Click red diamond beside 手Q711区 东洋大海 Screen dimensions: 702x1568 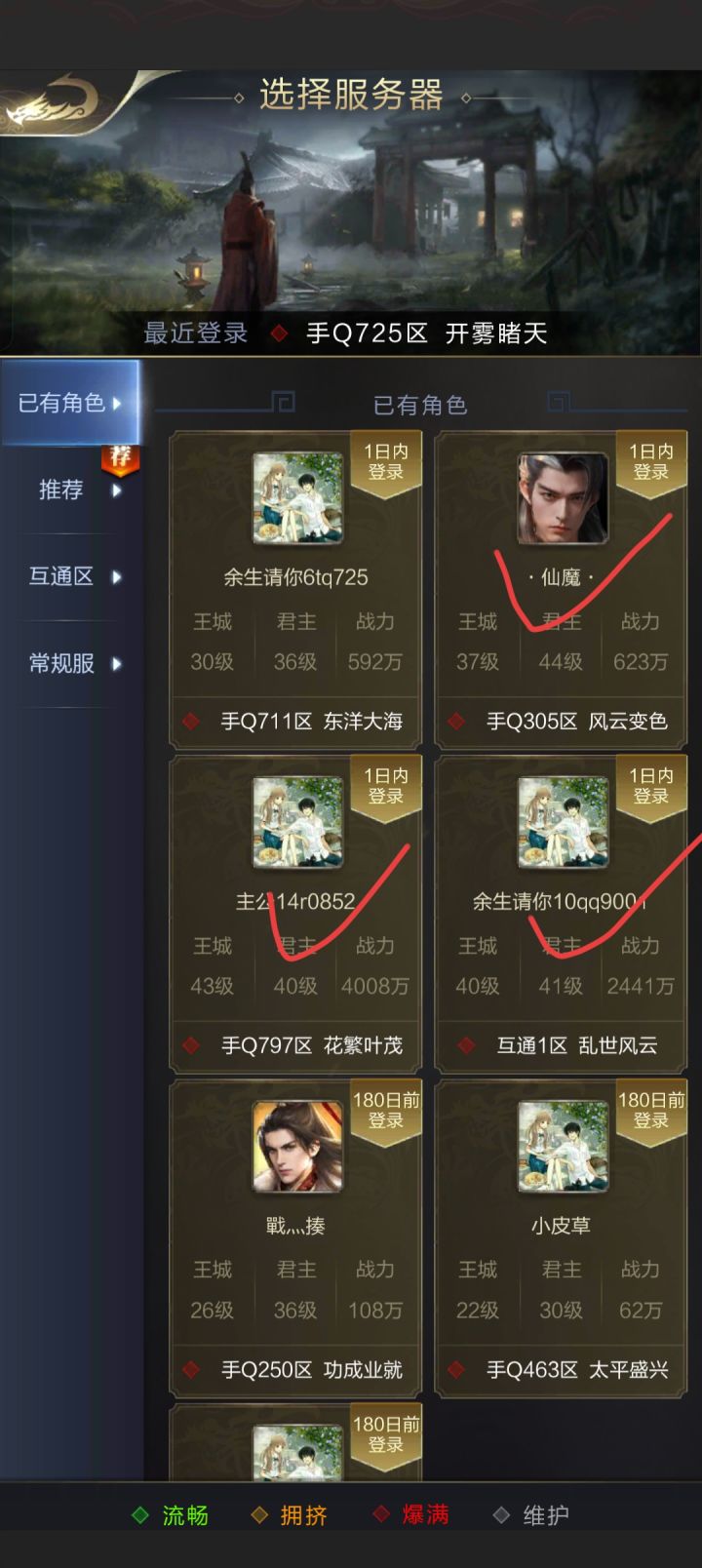coord(191,722)
